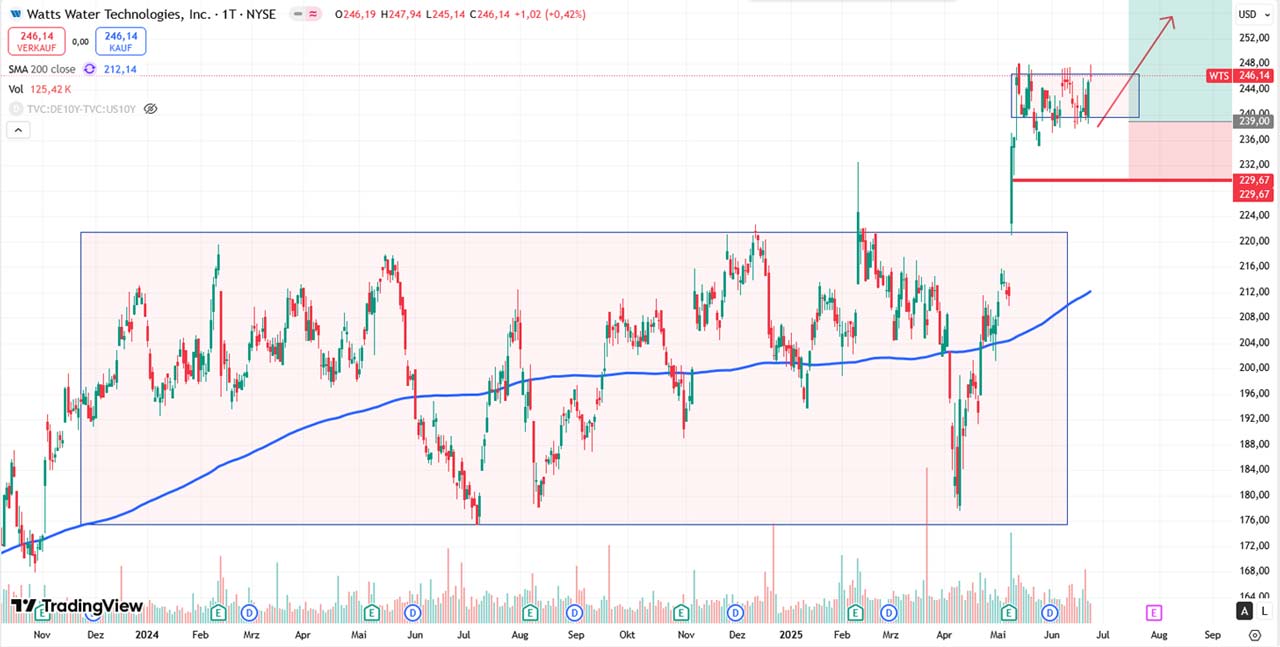Click the red VERKAUF sell button
This screenshot has height=647, width=1280.
click(x=37, y=41)
